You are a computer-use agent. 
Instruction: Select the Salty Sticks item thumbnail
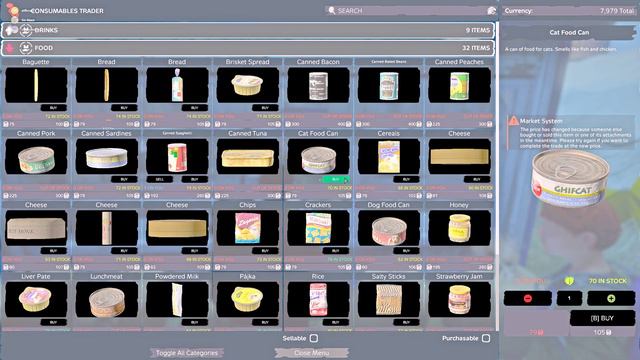coord(389,299)
